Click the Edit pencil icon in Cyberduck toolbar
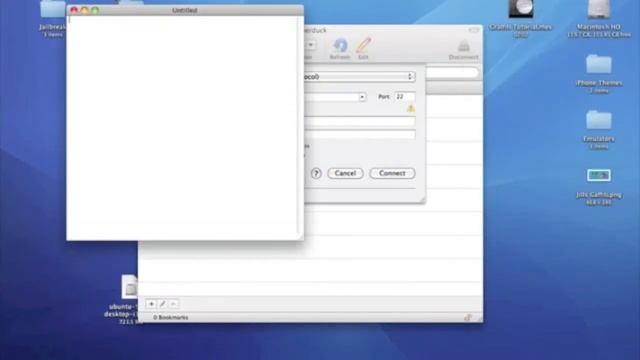 (x=363, y=46)
